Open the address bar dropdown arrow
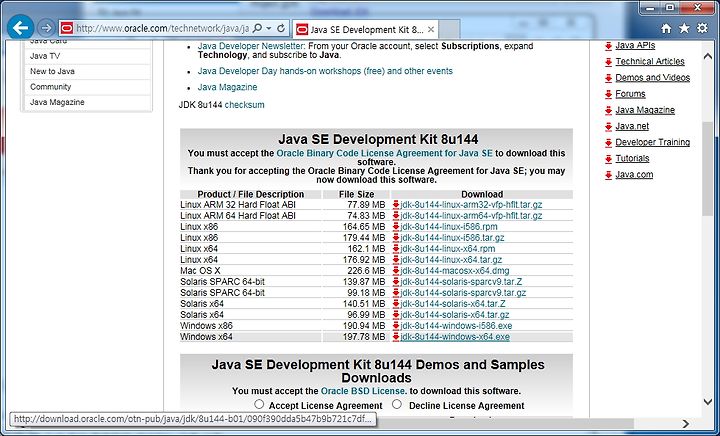 [x=269, y=28]
